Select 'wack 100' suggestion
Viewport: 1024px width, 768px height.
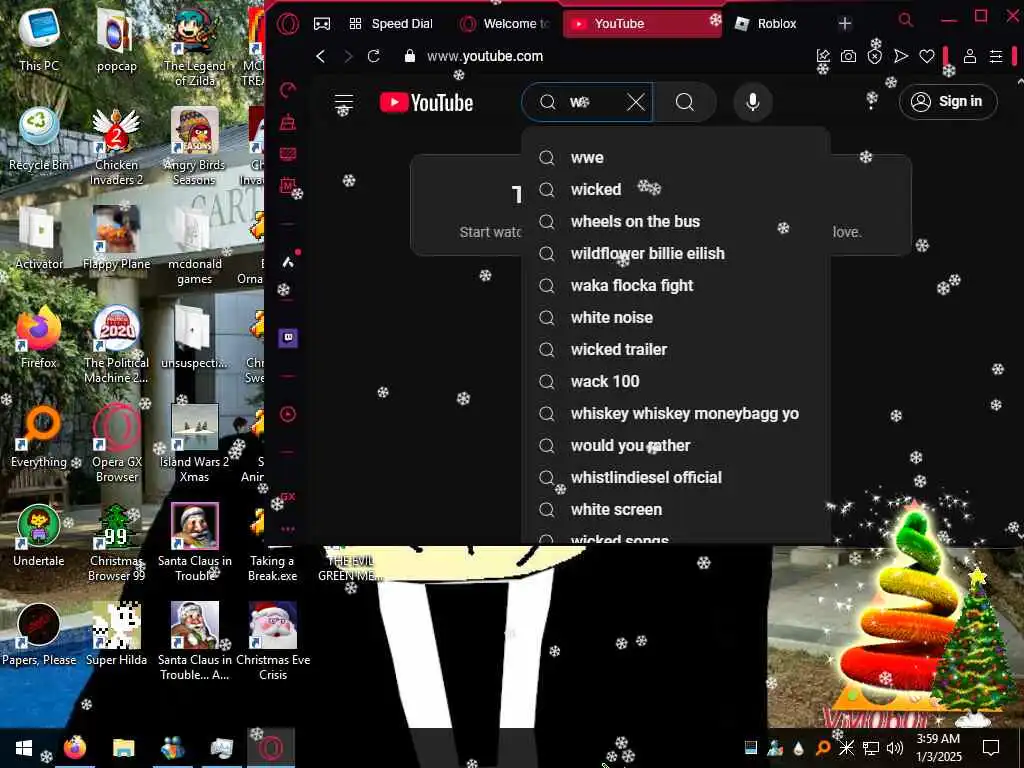(676, 381)
